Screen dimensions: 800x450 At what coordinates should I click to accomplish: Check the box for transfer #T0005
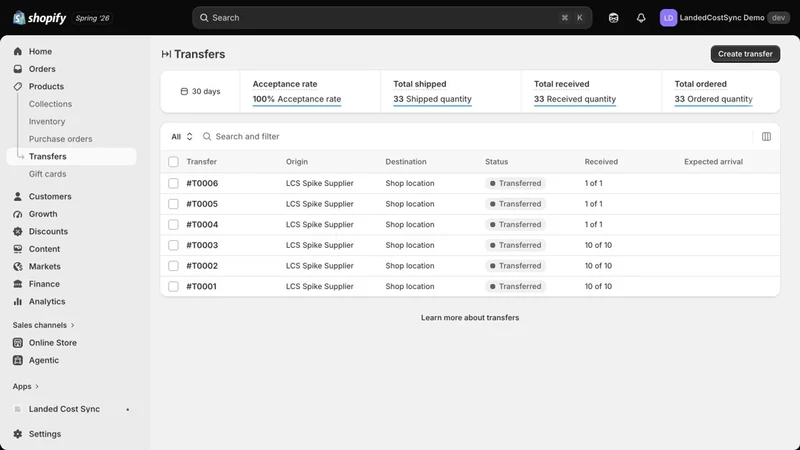pyautogui.click(x=173, y=204)
